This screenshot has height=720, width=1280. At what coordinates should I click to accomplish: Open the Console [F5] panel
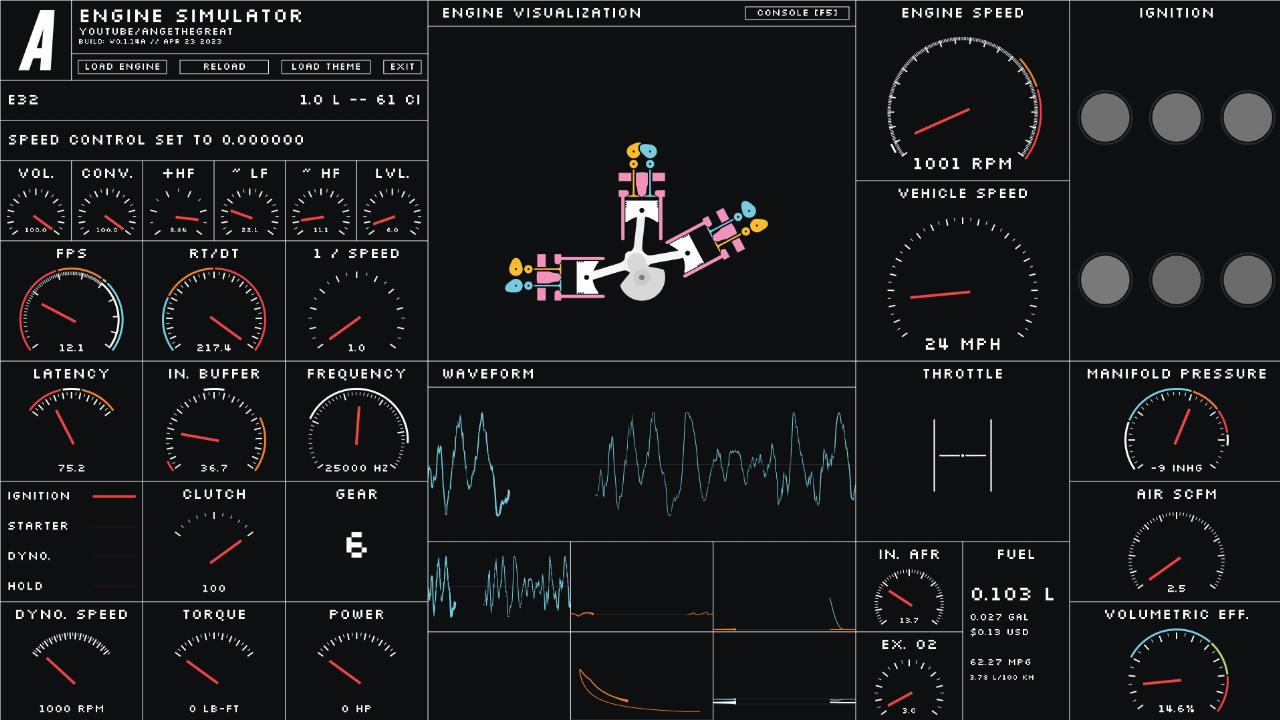tap(797, 13)
